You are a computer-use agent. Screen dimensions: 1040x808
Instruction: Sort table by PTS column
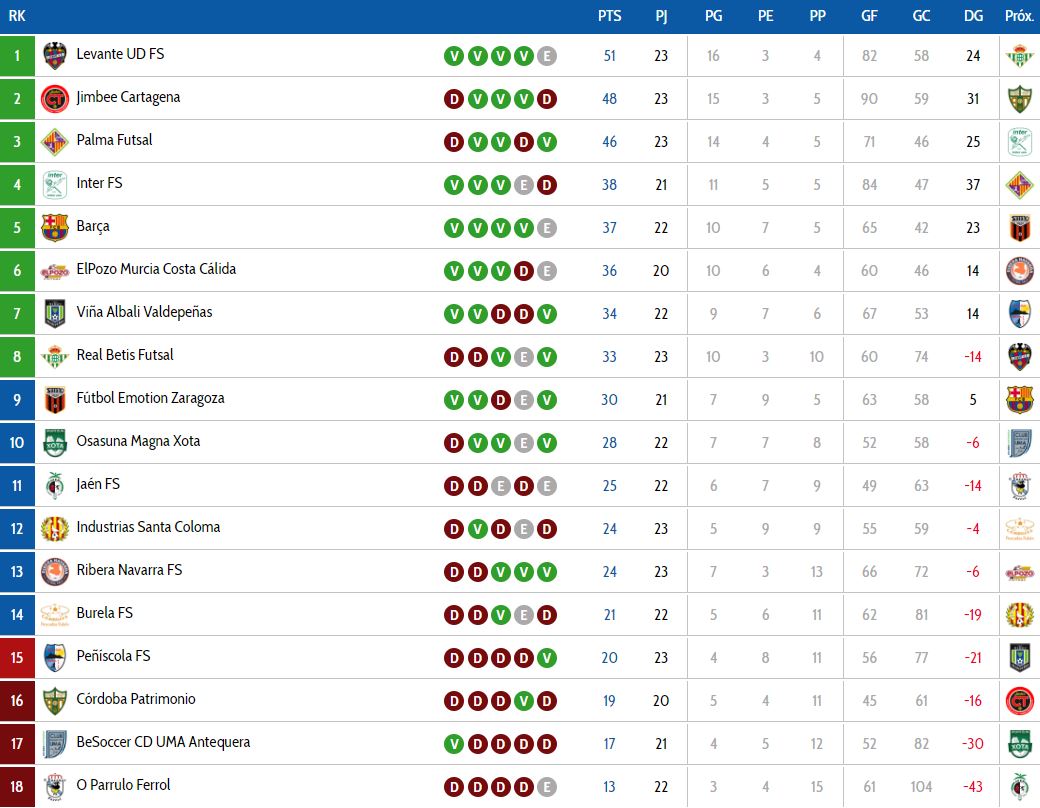click(x=610, y=16)
